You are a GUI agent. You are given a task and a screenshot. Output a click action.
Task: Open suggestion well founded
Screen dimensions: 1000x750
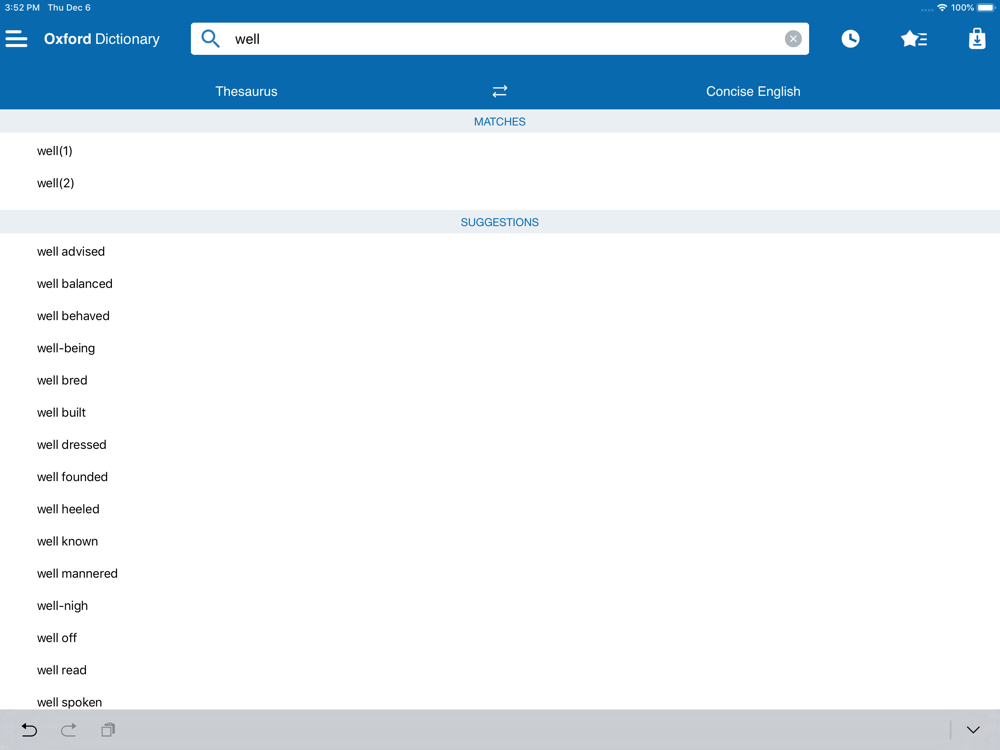pyautogui.click(x=500, y=477)
